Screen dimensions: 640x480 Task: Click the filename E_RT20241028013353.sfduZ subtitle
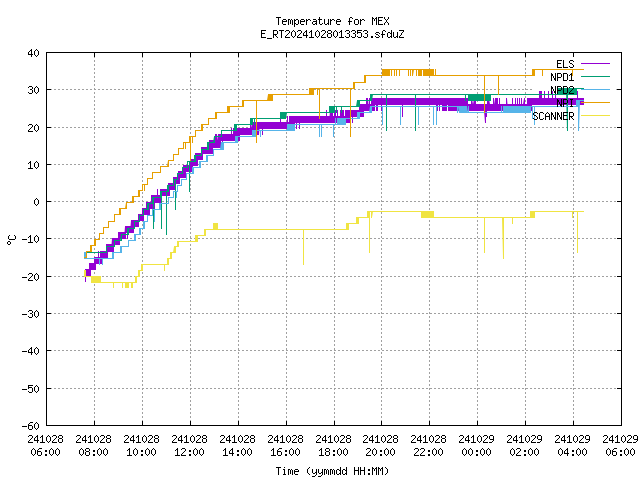[332, 34]
